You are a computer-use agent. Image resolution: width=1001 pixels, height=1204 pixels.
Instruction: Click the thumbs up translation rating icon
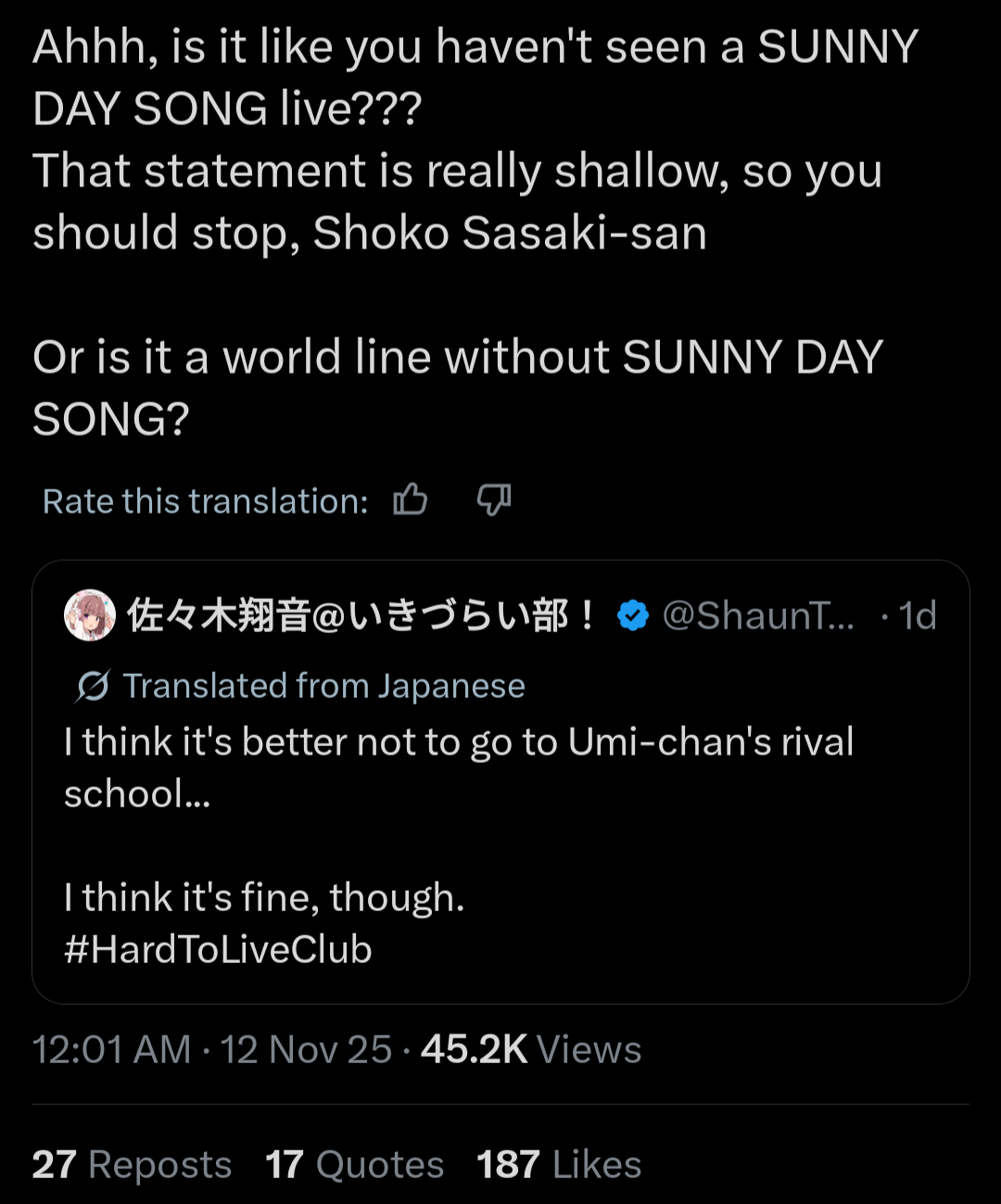[411, 500]
